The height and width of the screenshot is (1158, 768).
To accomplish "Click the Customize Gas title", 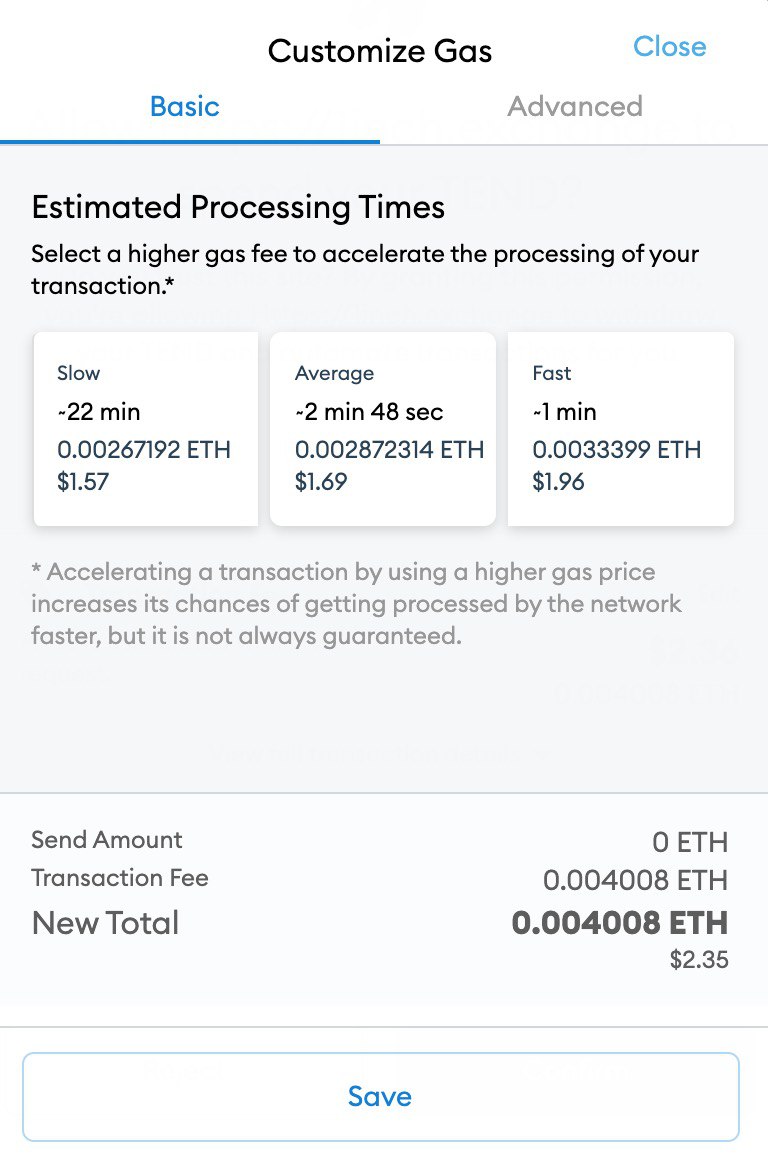I will pos(380,51).
